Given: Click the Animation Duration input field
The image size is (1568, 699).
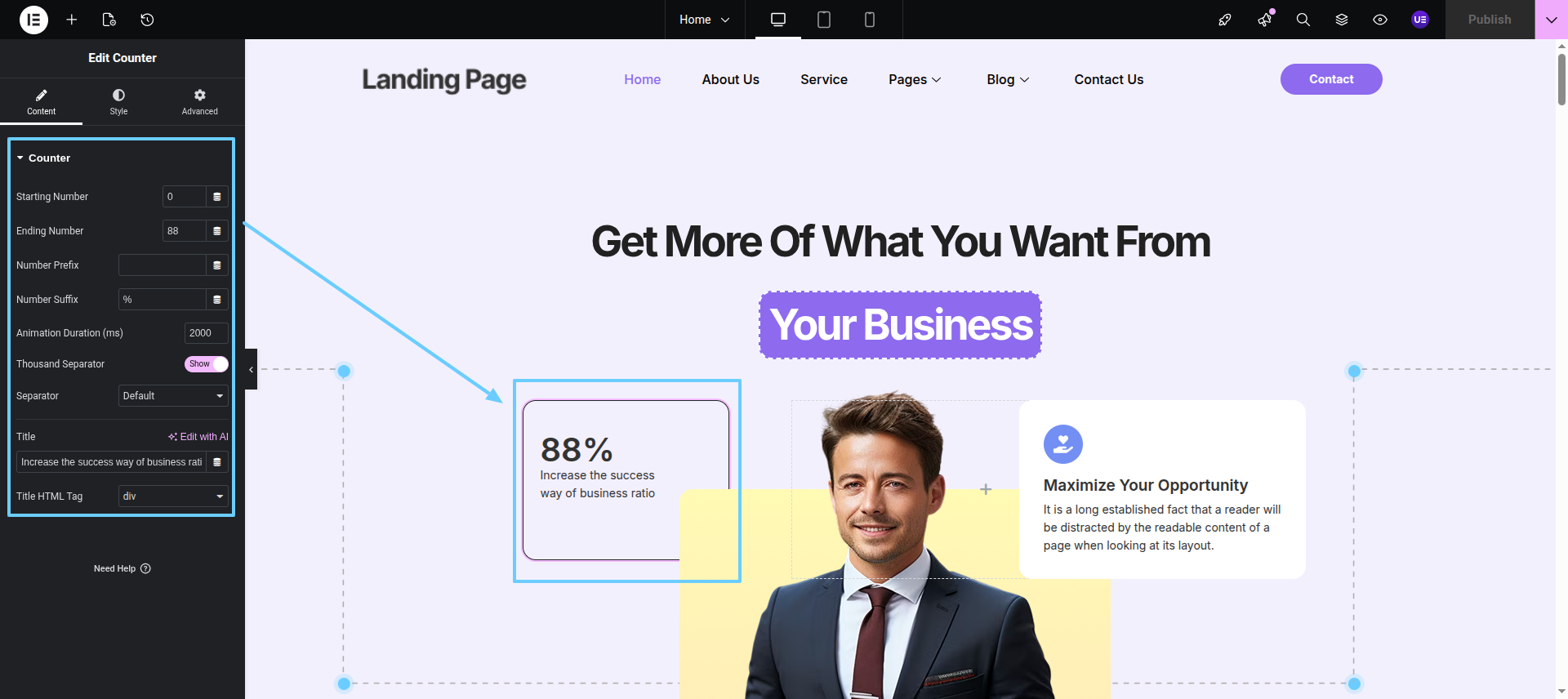Looking at the screenshot, I should click(207, 333).
